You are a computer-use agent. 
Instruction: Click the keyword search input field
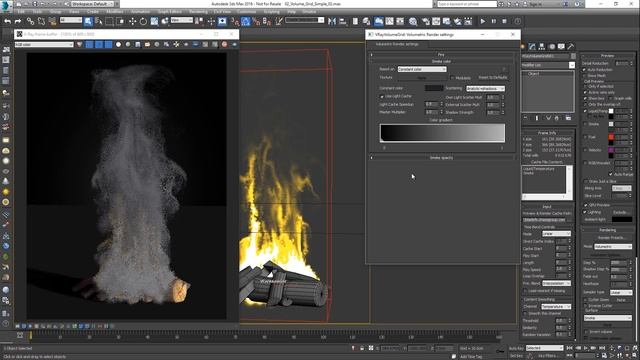tap(467, 4)
